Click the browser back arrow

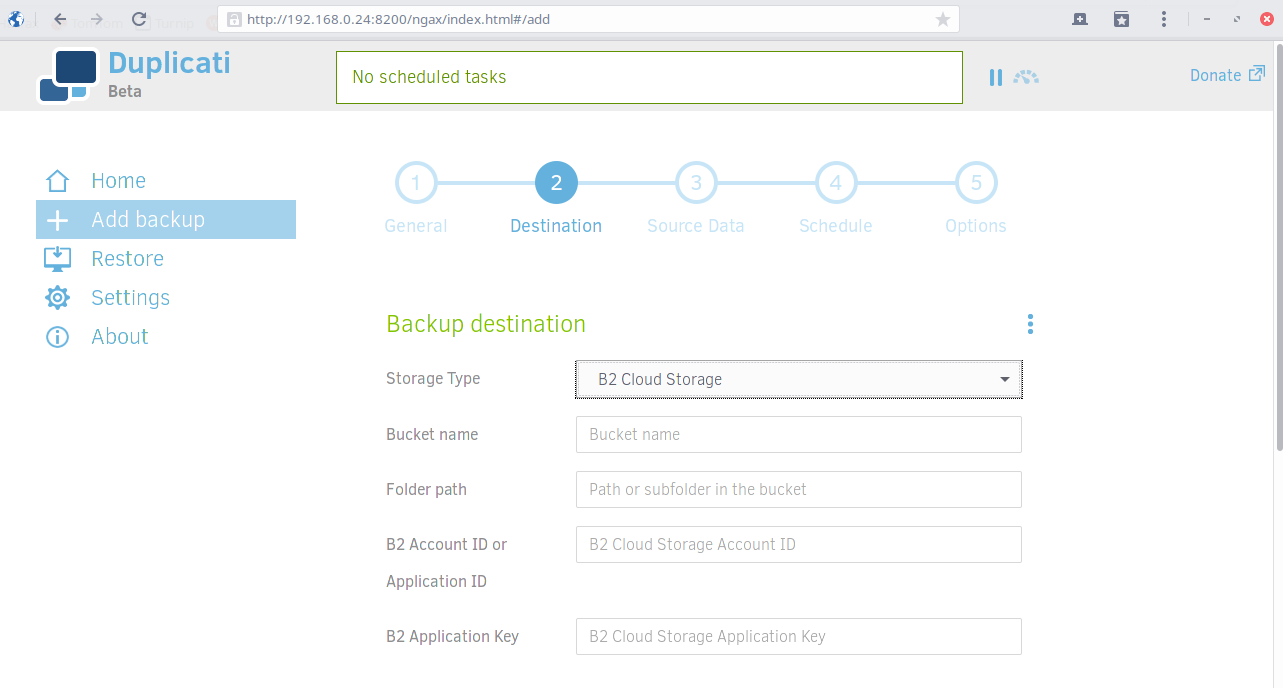[61, 19]
